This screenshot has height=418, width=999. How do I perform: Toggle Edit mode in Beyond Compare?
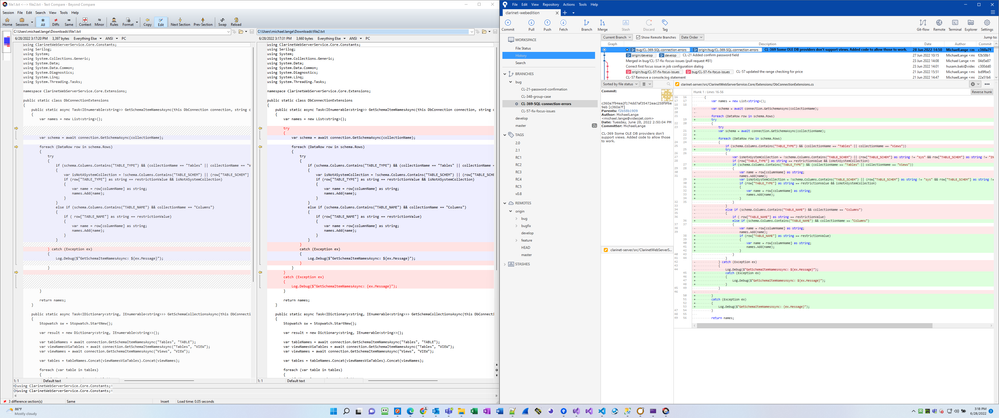coord(160,22)
